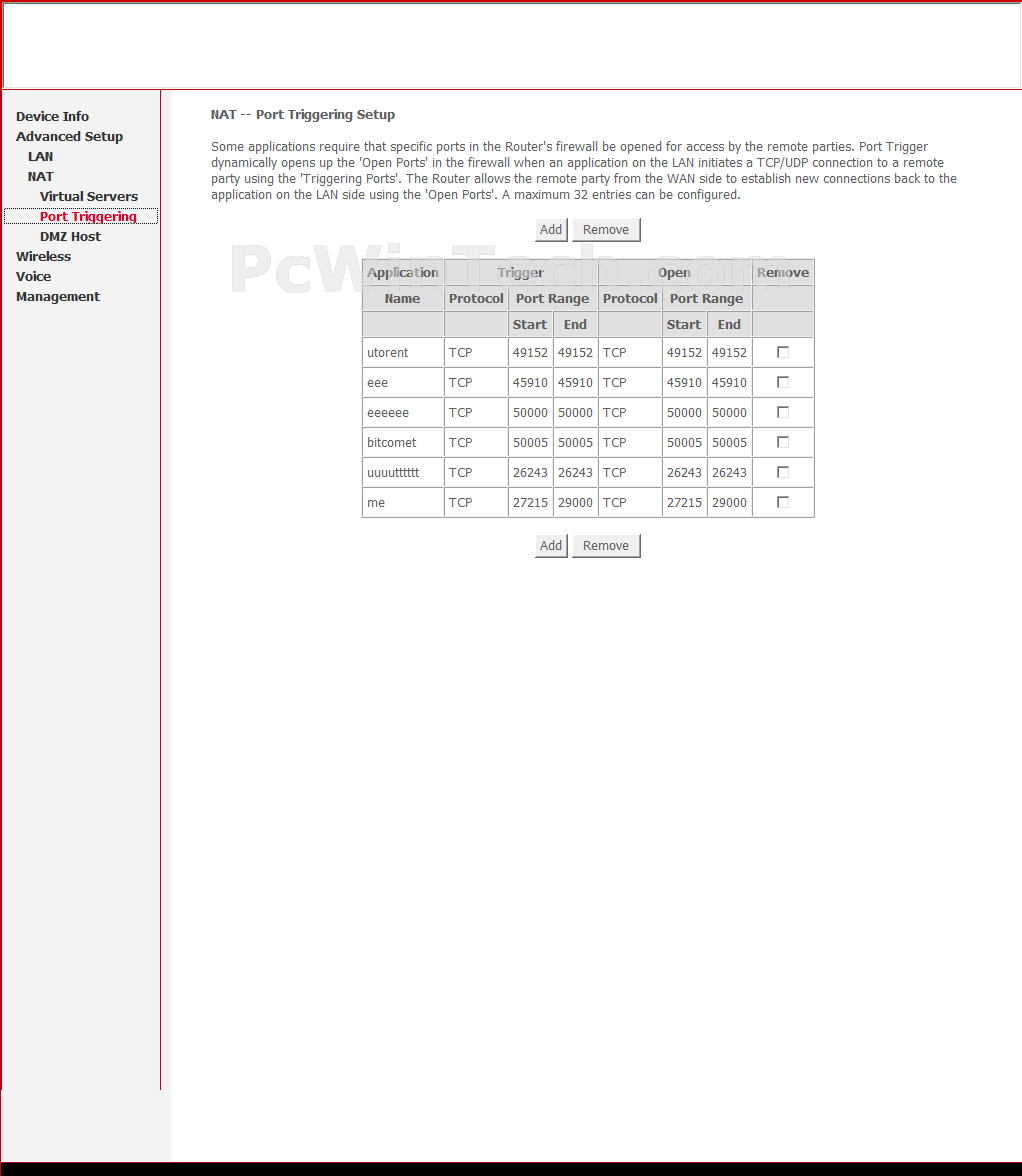Click the application name eee
1022x1176 pixels.
click(x=377, y=382)
